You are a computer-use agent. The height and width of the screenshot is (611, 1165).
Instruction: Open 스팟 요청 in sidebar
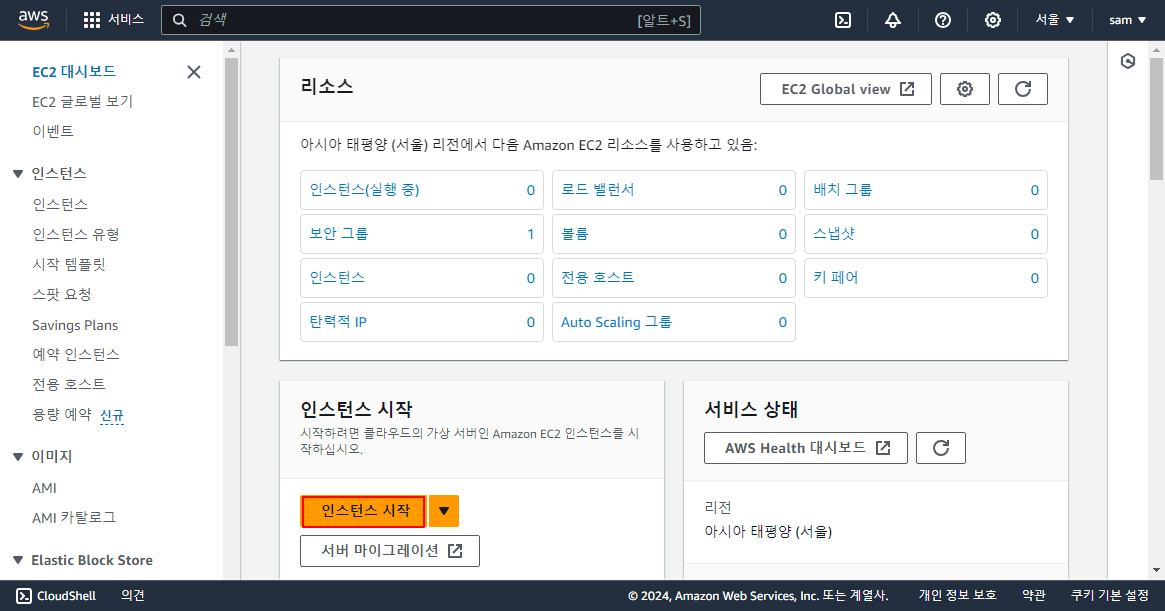pos(62,294)
